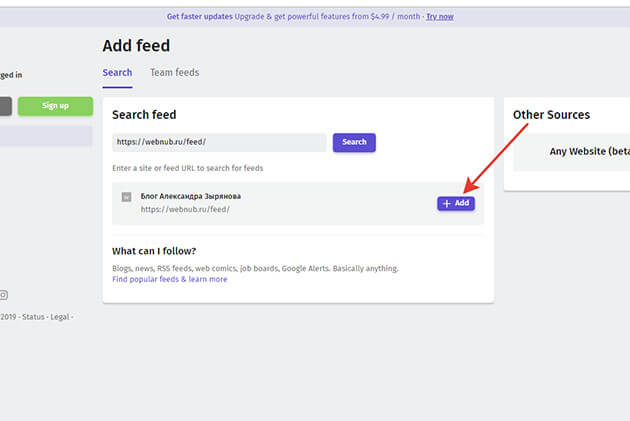The width and height of the screenshot is (630, 421).
Task: Click the green Sign up button
Action: [x=55, y=106]
